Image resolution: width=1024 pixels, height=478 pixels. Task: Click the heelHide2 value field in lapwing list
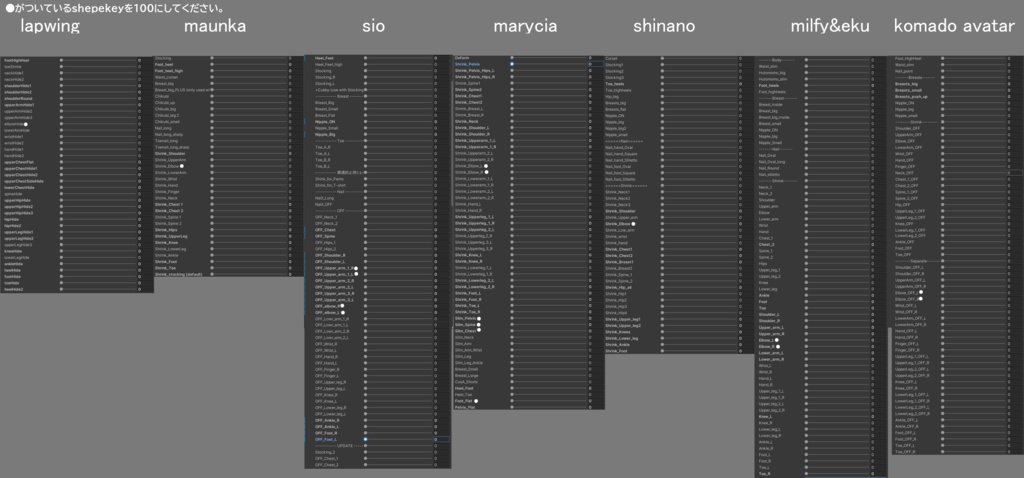(145, 289)
